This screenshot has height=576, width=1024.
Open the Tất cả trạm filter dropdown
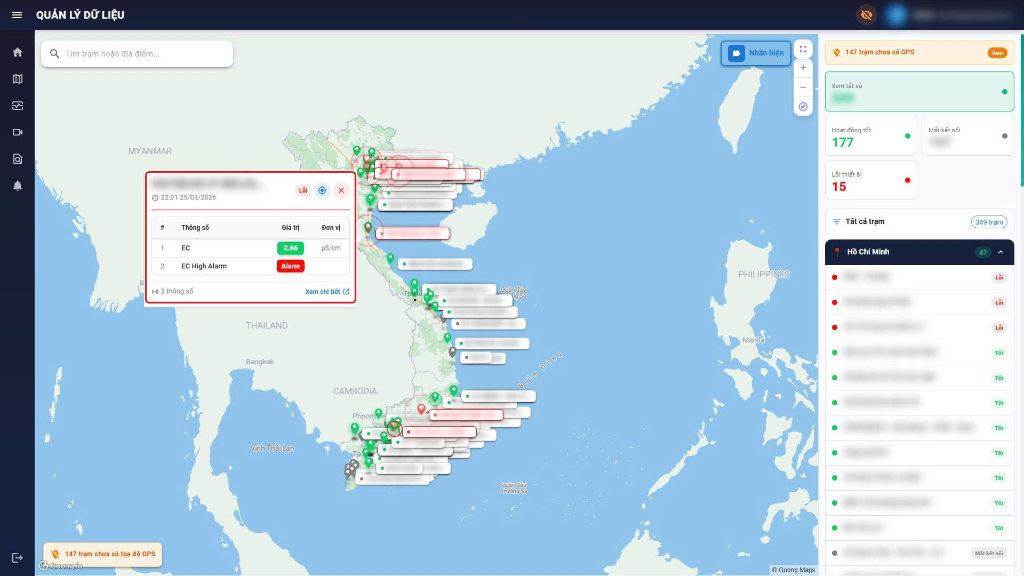[x=867, y=222]
